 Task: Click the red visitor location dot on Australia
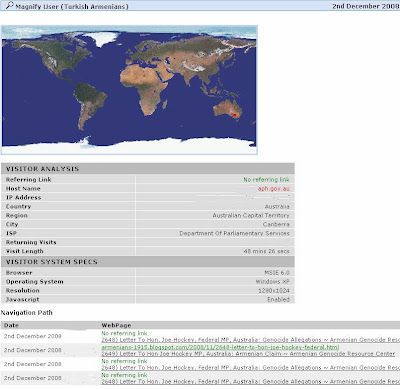tap(235, 115)
